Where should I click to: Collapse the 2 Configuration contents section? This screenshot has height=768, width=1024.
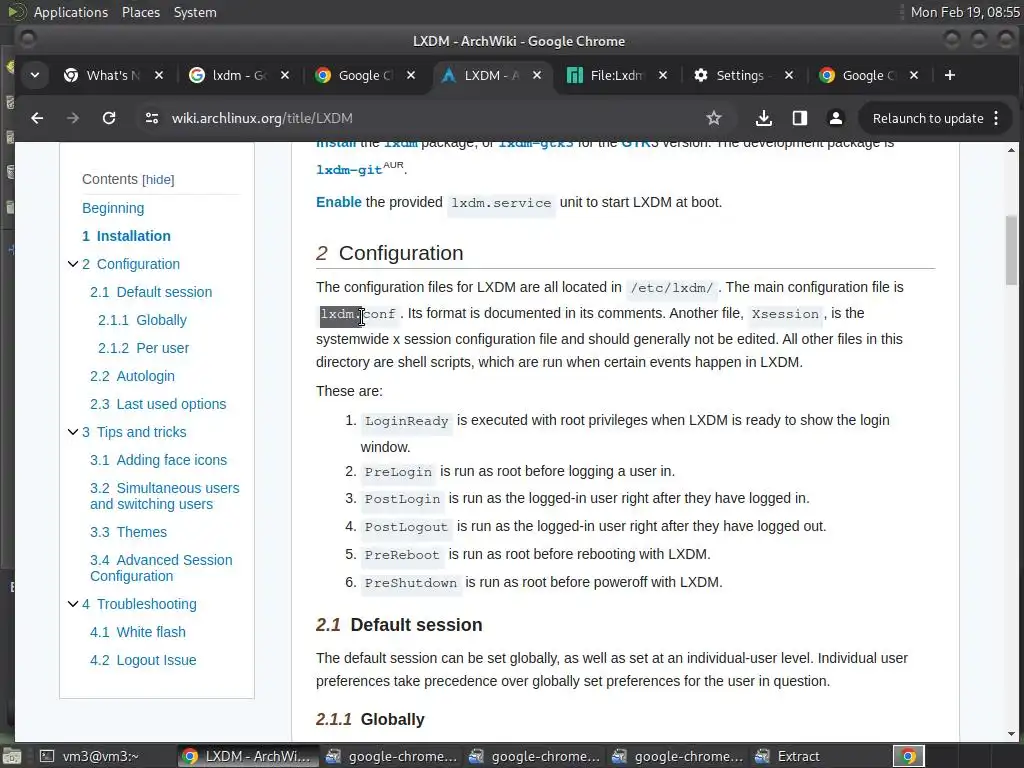click(x=73, y=264)
